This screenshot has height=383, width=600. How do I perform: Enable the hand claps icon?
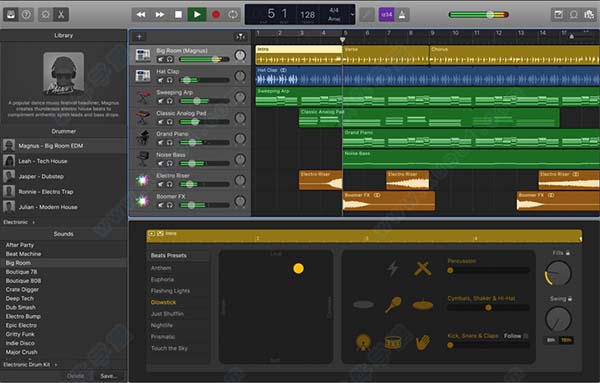tap(423, 342)
